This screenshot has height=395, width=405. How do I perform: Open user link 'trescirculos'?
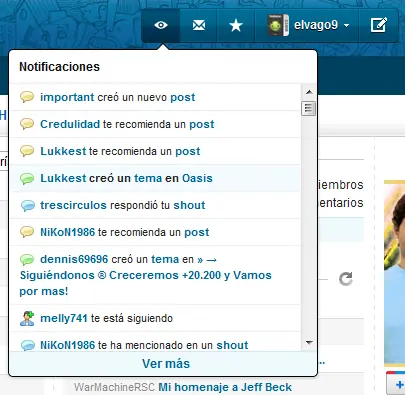[73, 205]
